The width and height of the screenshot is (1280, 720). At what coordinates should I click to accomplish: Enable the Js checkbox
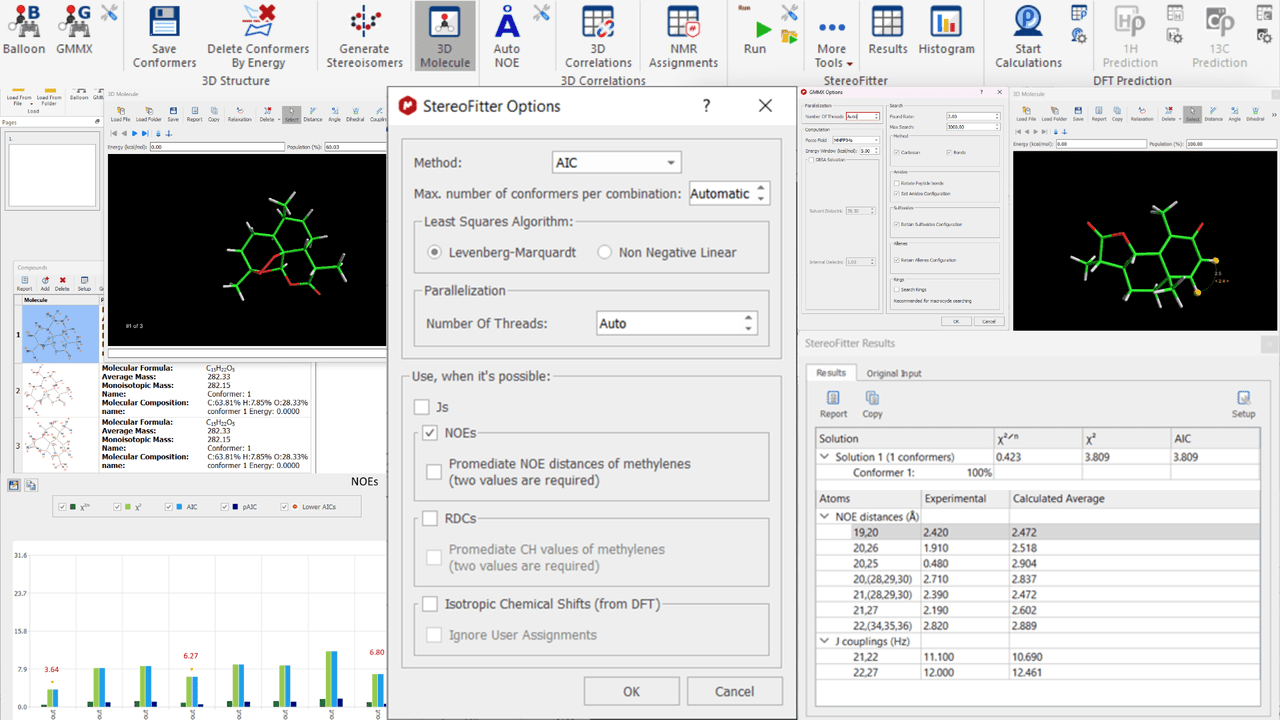[x=424, y=407]
